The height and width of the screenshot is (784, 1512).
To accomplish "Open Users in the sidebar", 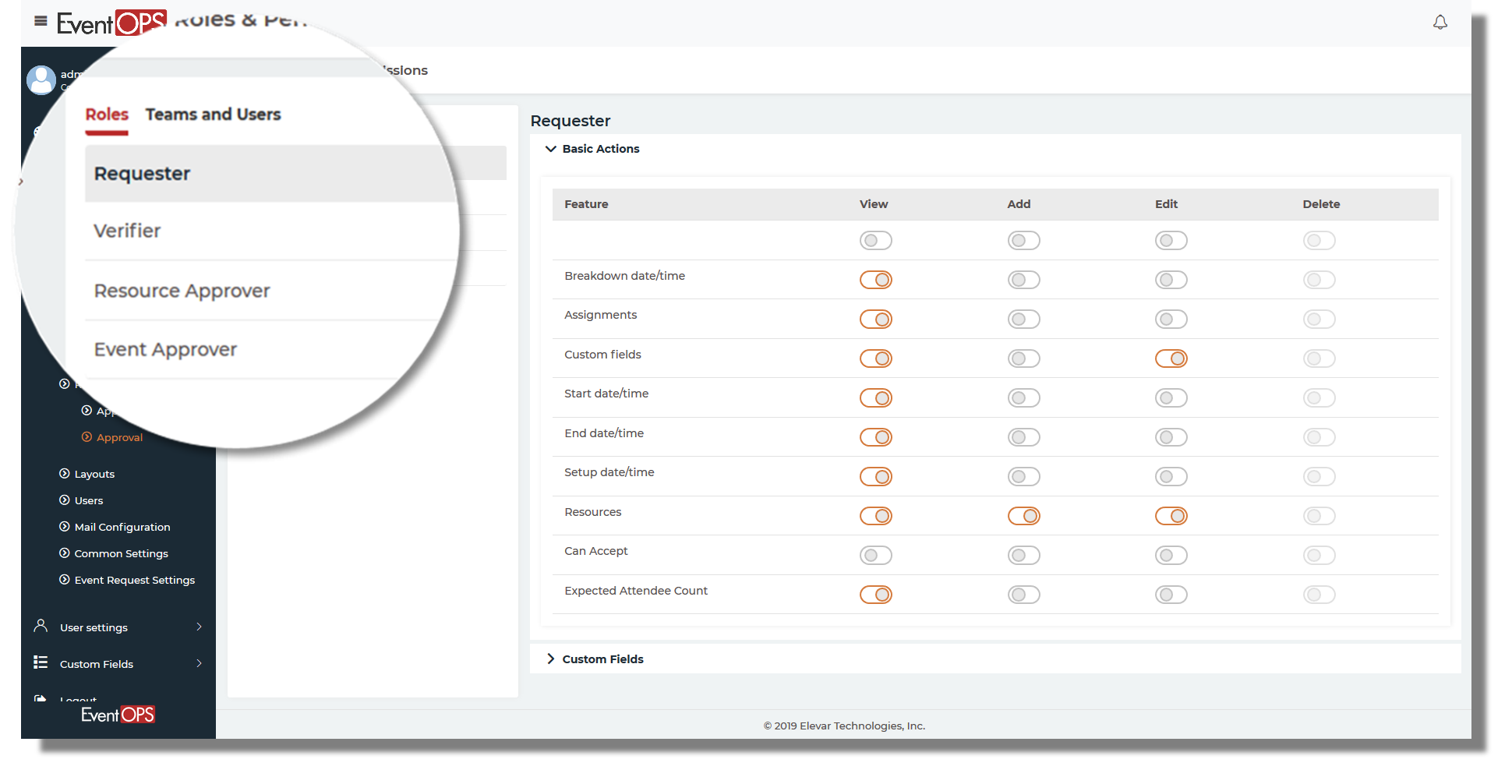I will [x=89, y=500].
